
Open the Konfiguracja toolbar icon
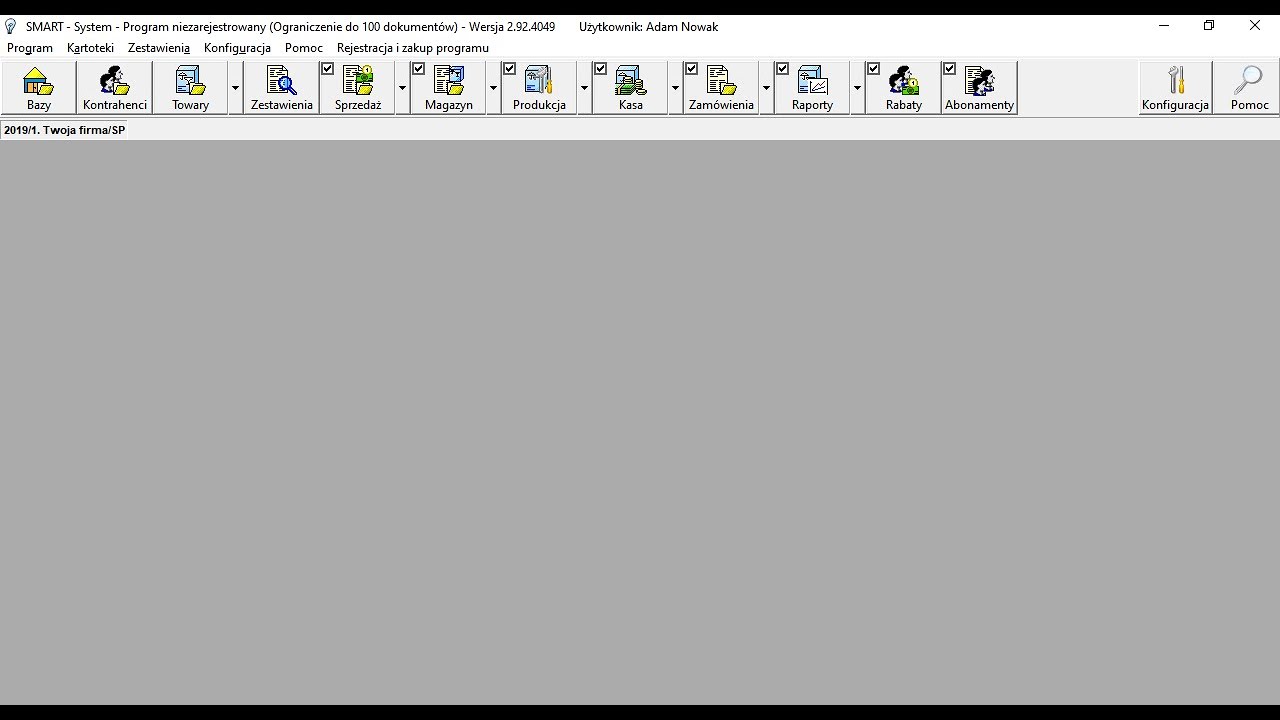1176,88
